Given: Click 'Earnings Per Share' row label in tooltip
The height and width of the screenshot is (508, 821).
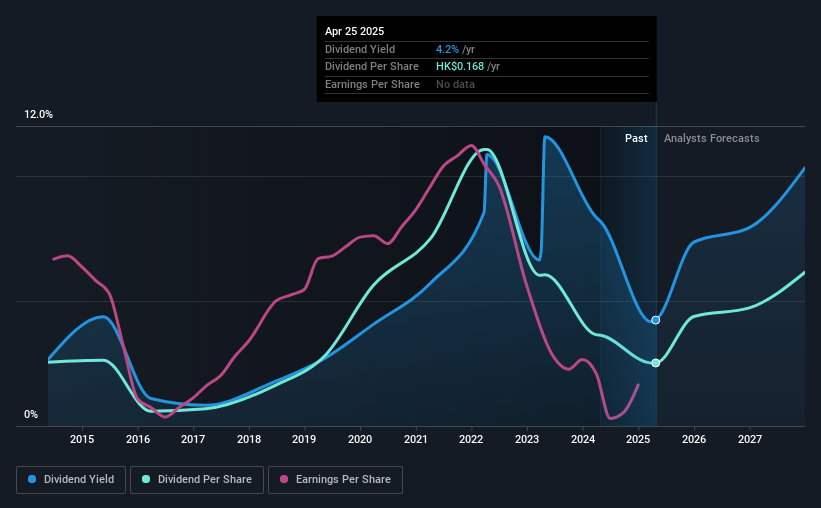Looking at the screenshot, I should (372, 84).
